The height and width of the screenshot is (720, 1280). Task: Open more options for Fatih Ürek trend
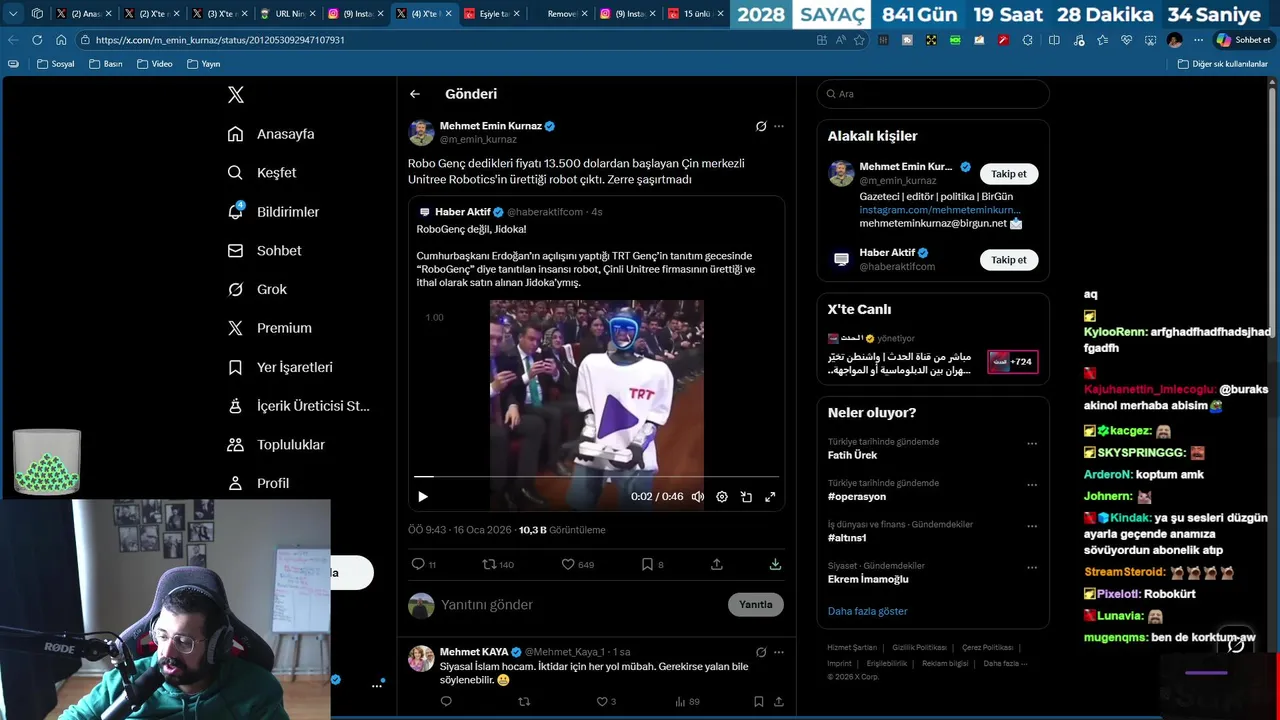[x=1032, y=444]
